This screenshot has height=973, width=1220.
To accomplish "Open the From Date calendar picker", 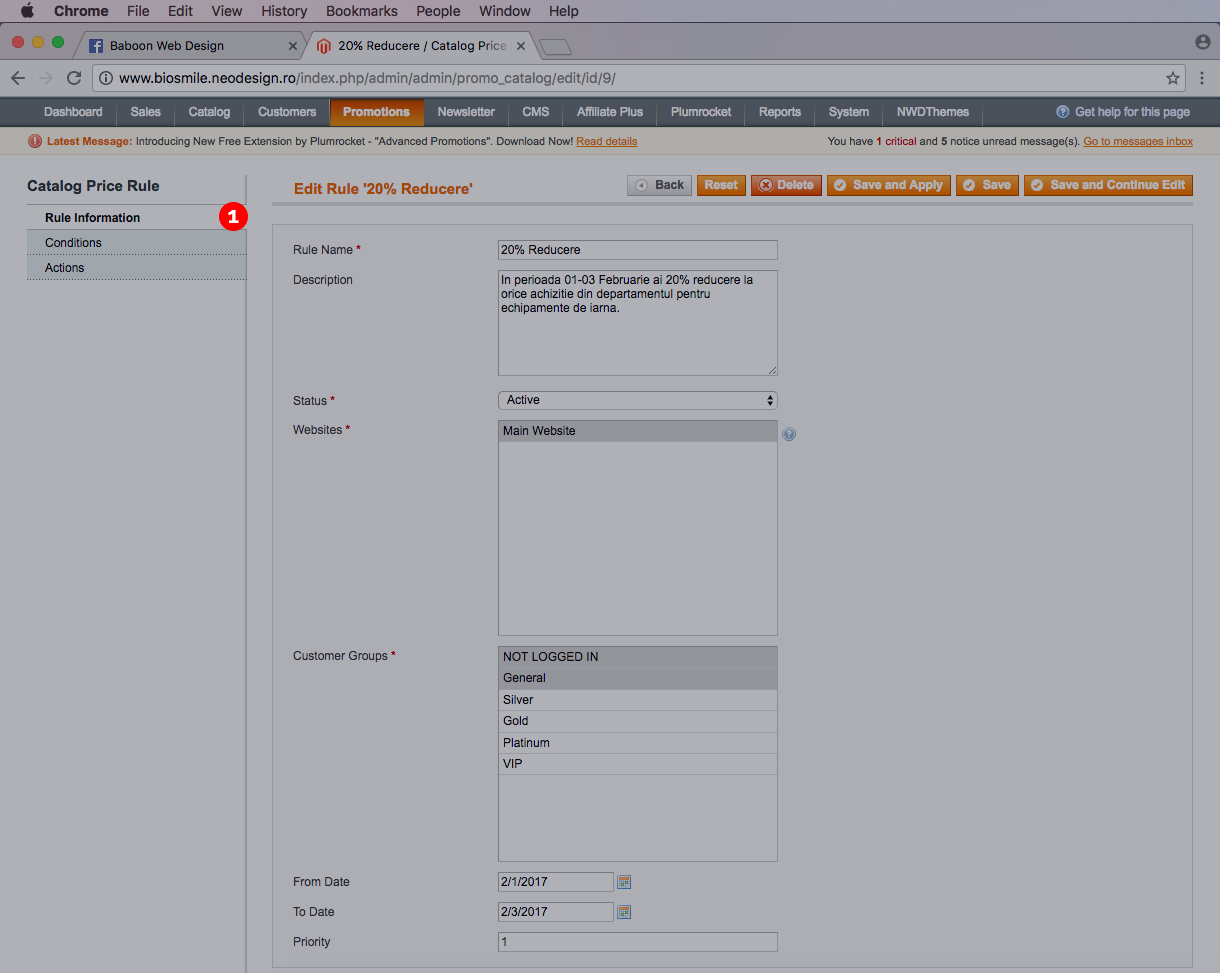I will point(624,881).
